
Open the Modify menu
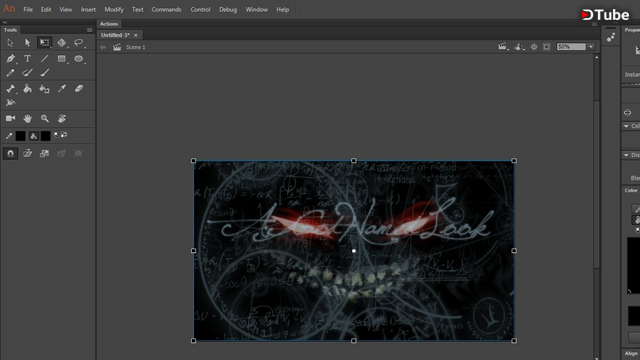114,9
